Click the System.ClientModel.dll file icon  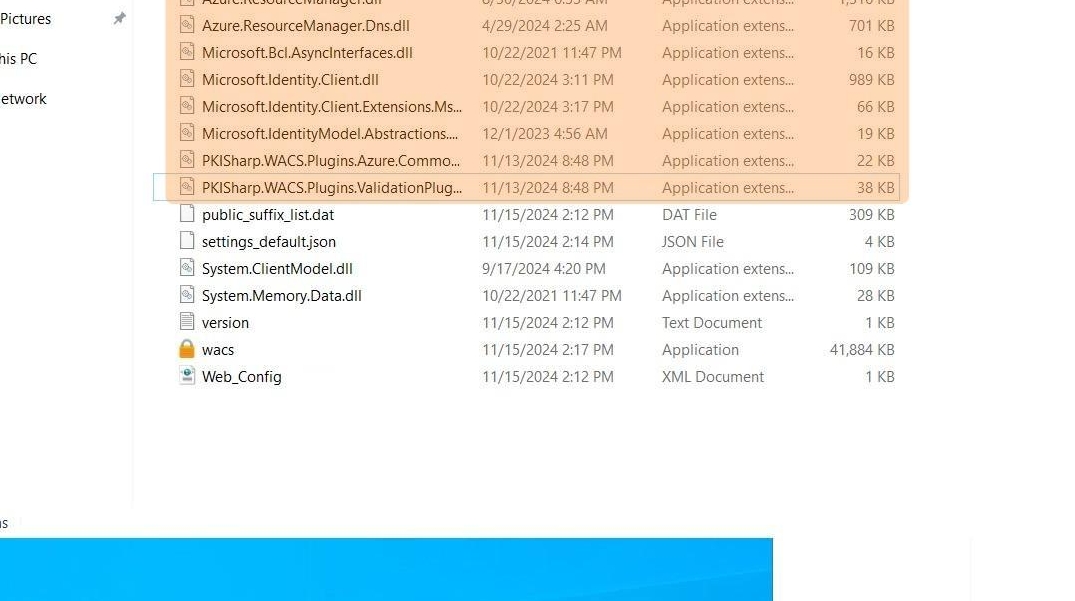click(x=186, y=268)
